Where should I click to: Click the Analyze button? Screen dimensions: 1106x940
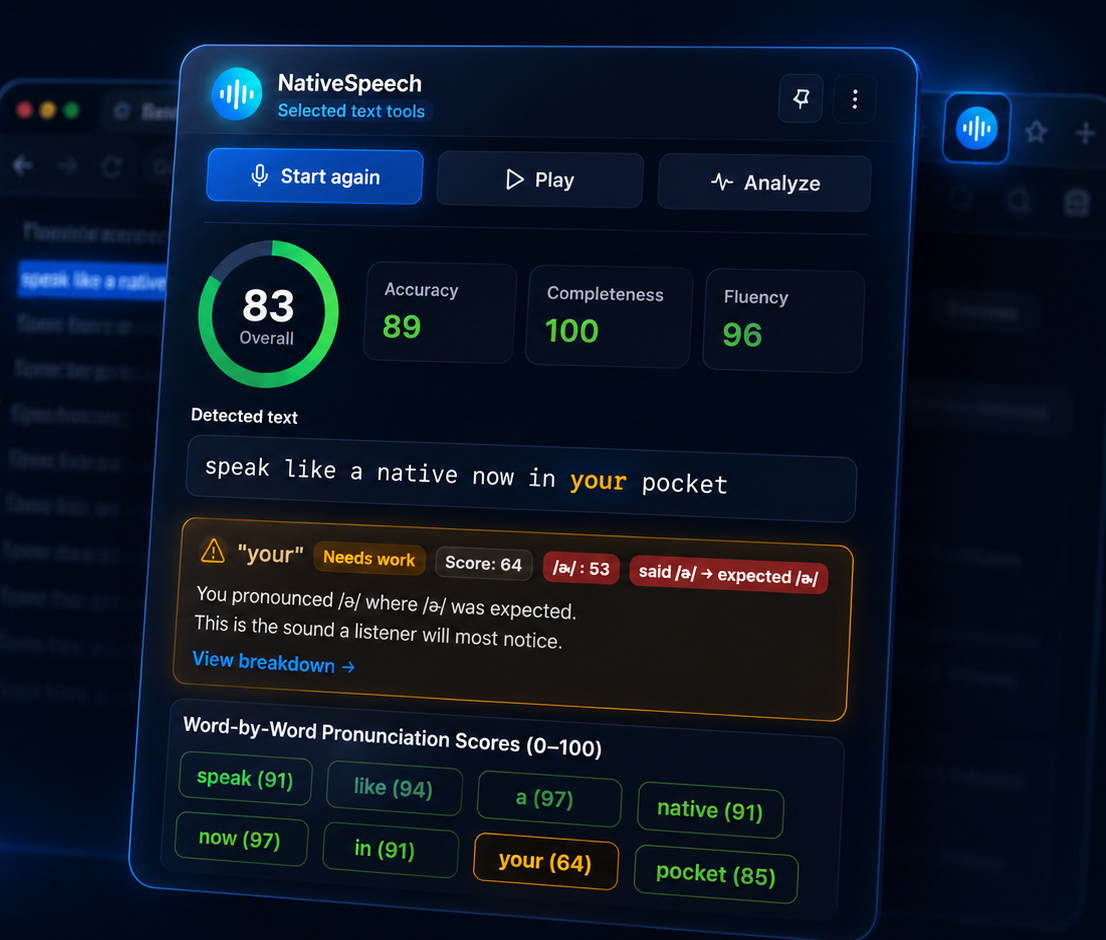765,183
